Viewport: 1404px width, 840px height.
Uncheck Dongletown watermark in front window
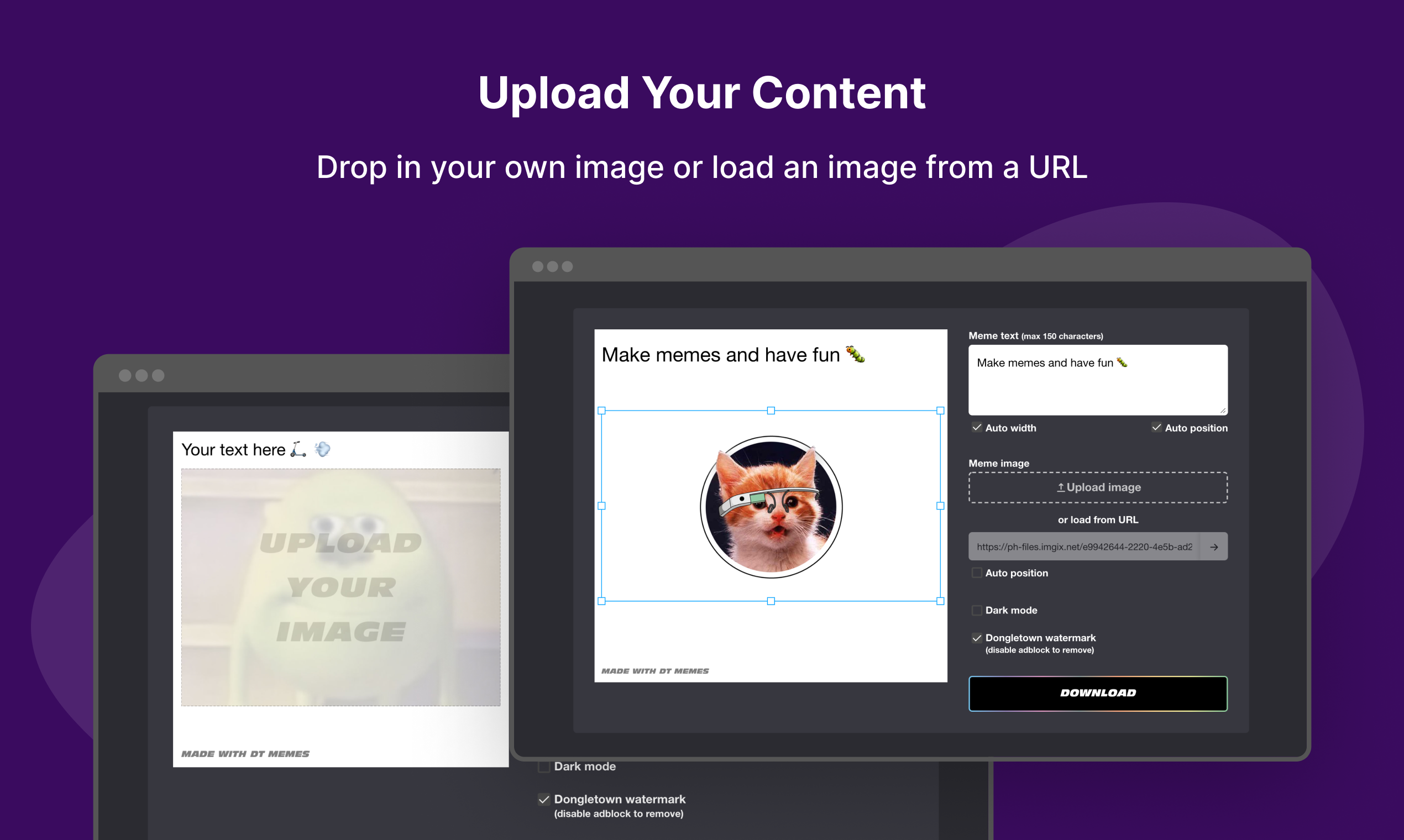[x=977, y=638]
